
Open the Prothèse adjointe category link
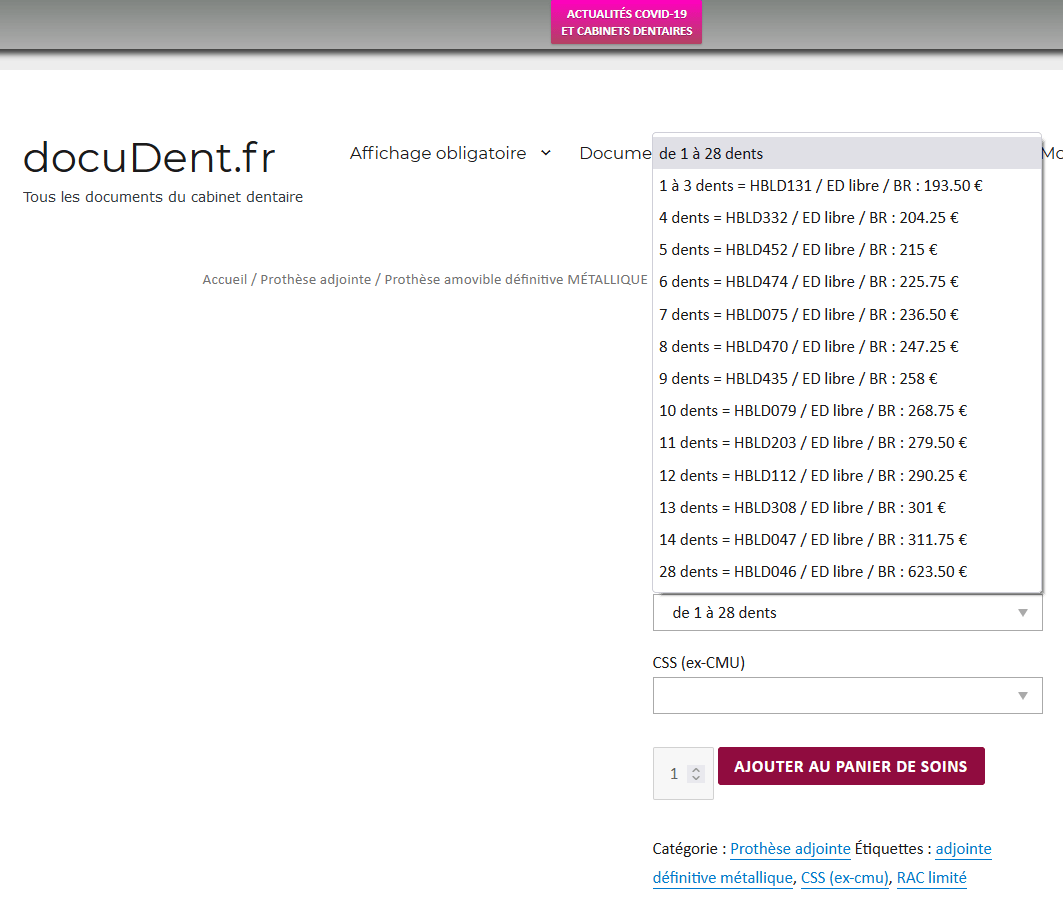coord(790,849)
